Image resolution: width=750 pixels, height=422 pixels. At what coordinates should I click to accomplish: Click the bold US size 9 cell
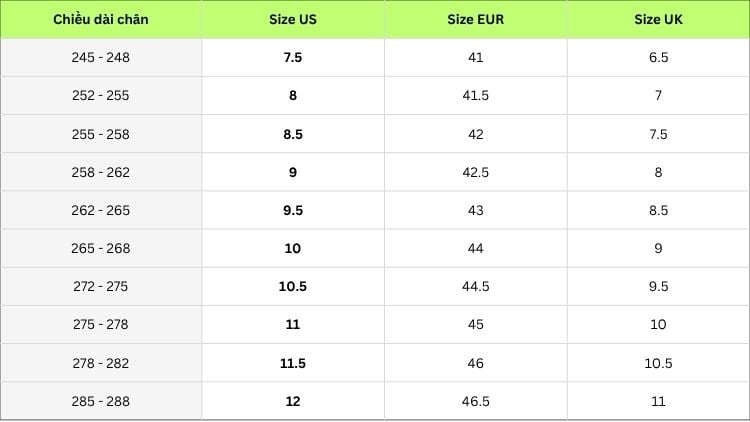tap(293, 172)
